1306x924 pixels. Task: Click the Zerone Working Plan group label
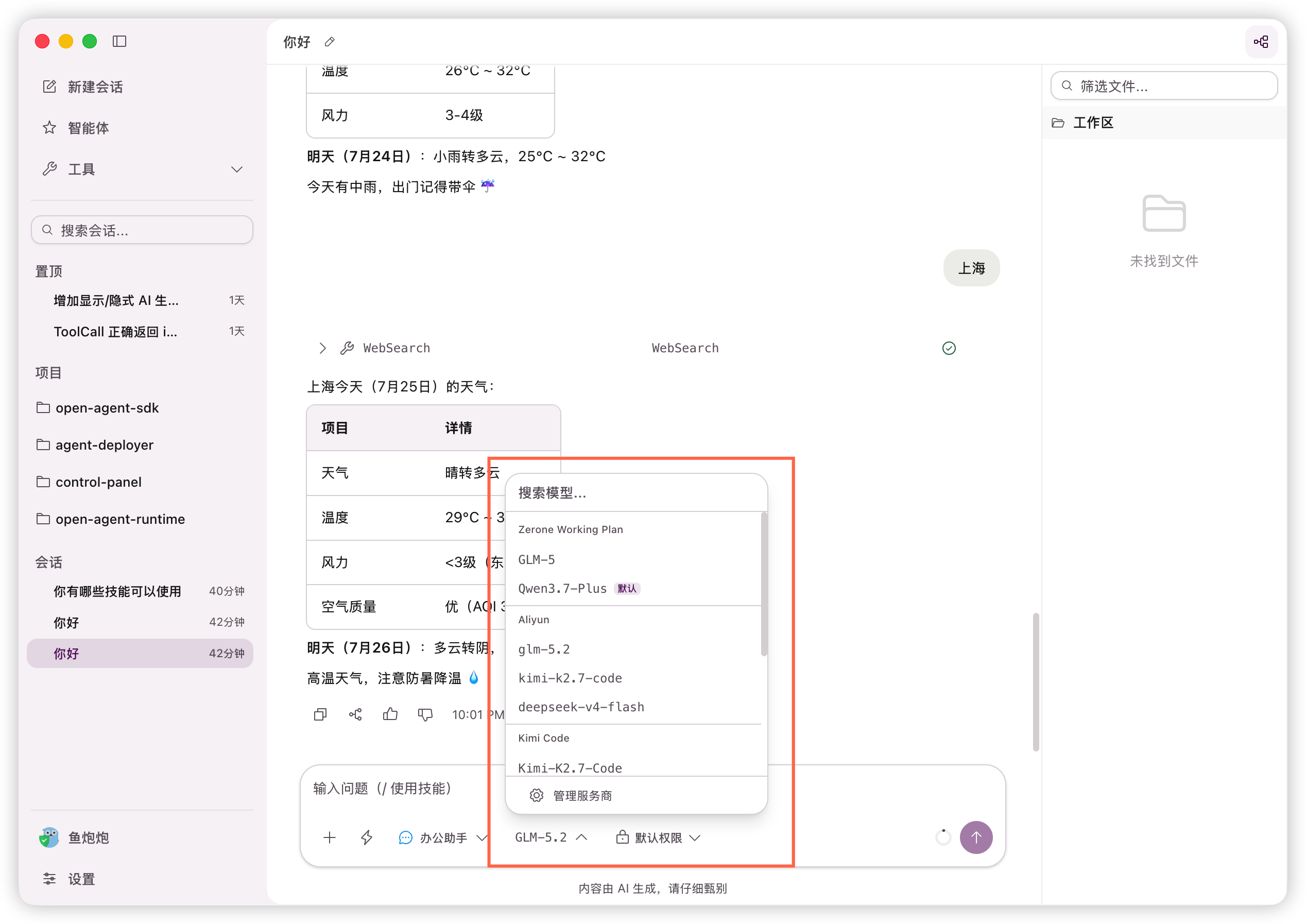click(x=571, y=529)
